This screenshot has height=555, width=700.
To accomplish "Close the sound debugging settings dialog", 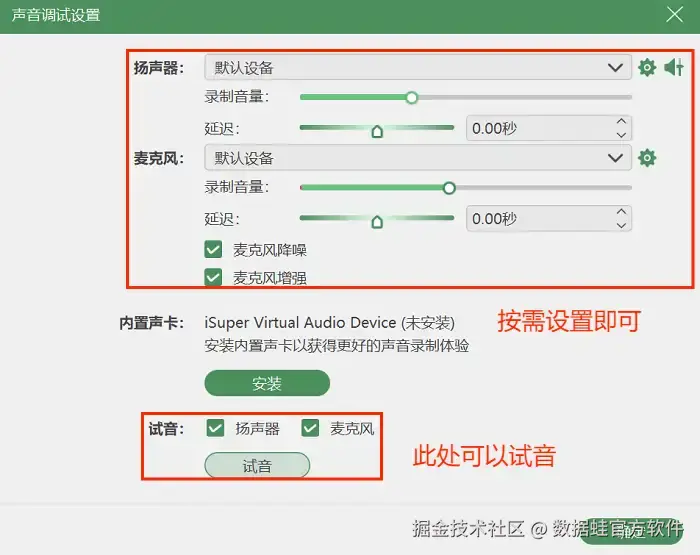I will point(674,15).
